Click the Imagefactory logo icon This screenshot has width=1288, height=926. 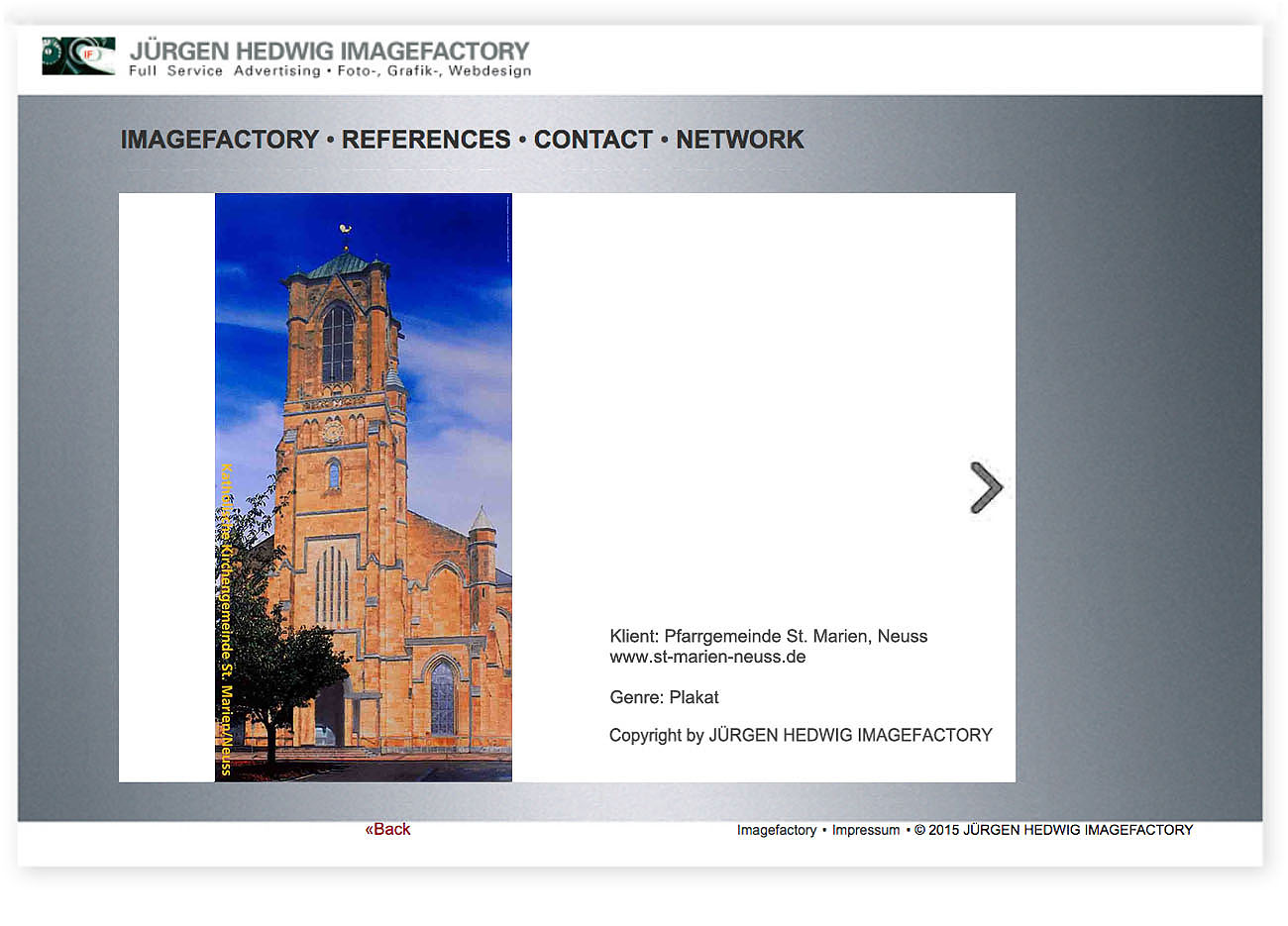[78, 56]
